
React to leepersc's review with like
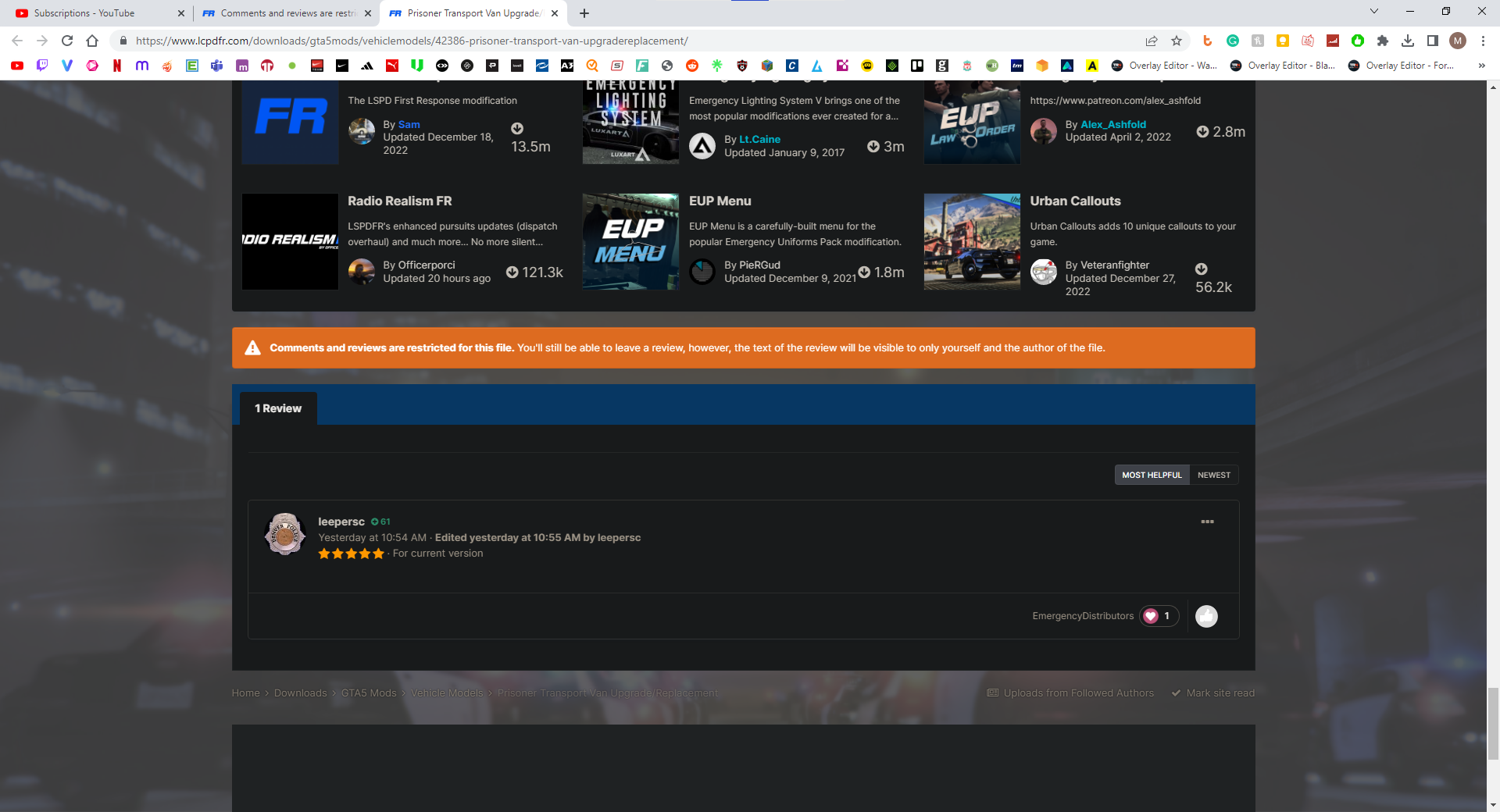point(1206,616)
